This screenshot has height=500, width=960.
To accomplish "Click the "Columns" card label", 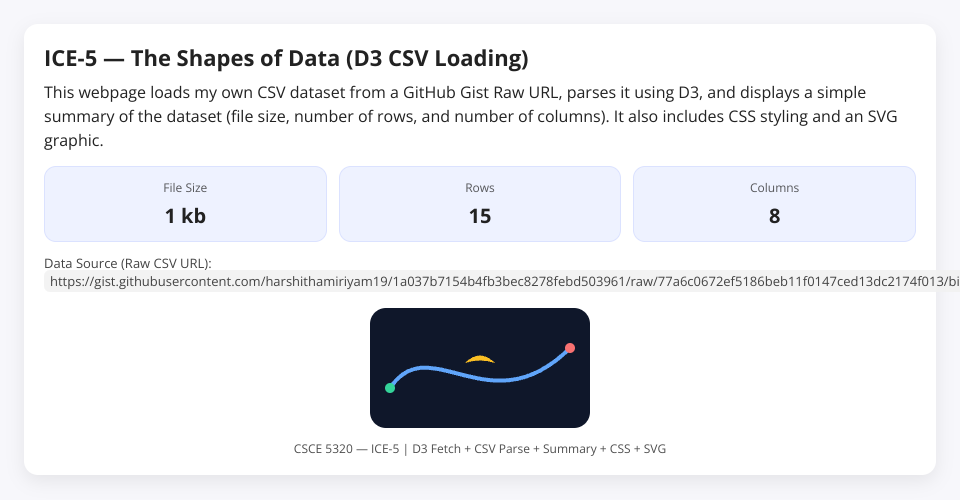I will pos(774,187).
